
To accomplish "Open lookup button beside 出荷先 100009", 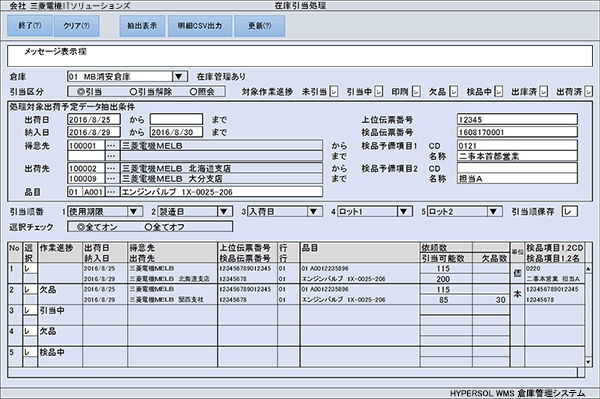I will (x=111, y=179).
